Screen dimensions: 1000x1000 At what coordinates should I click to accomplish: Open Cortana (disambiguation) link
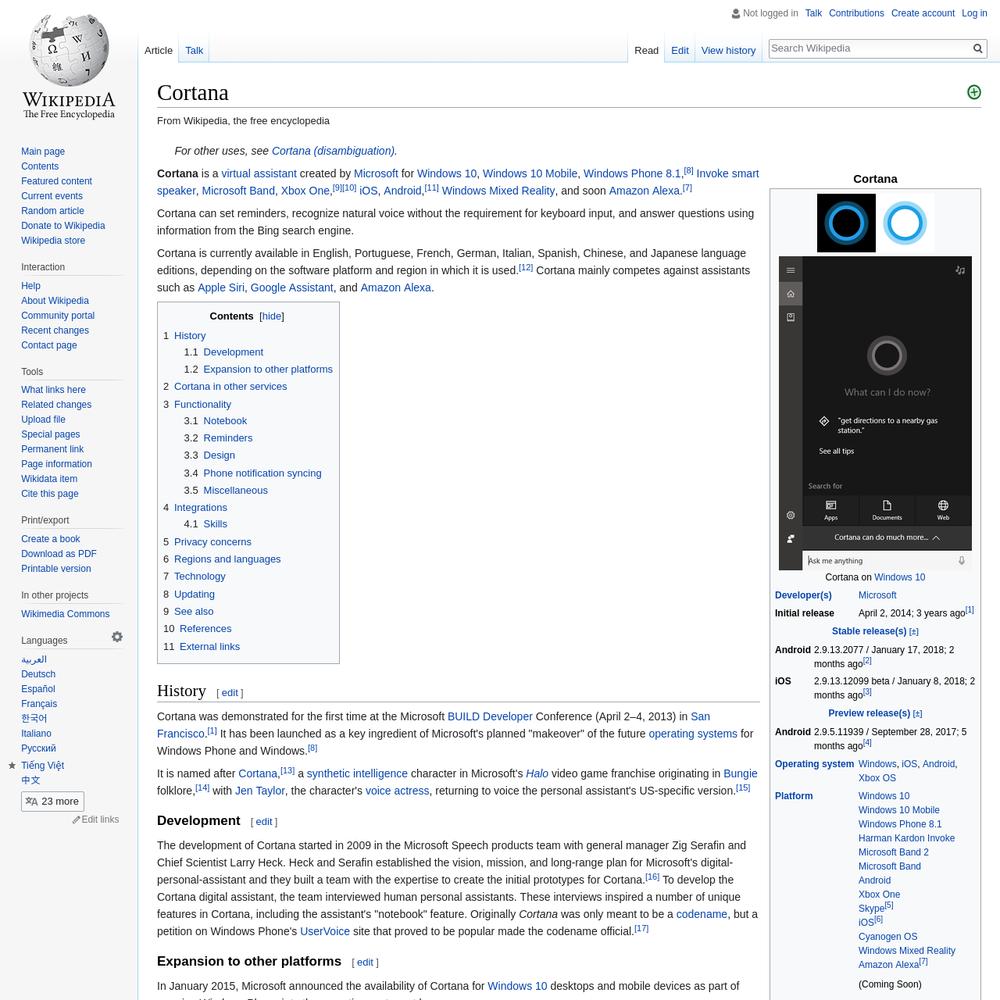[x=334, y=151]
